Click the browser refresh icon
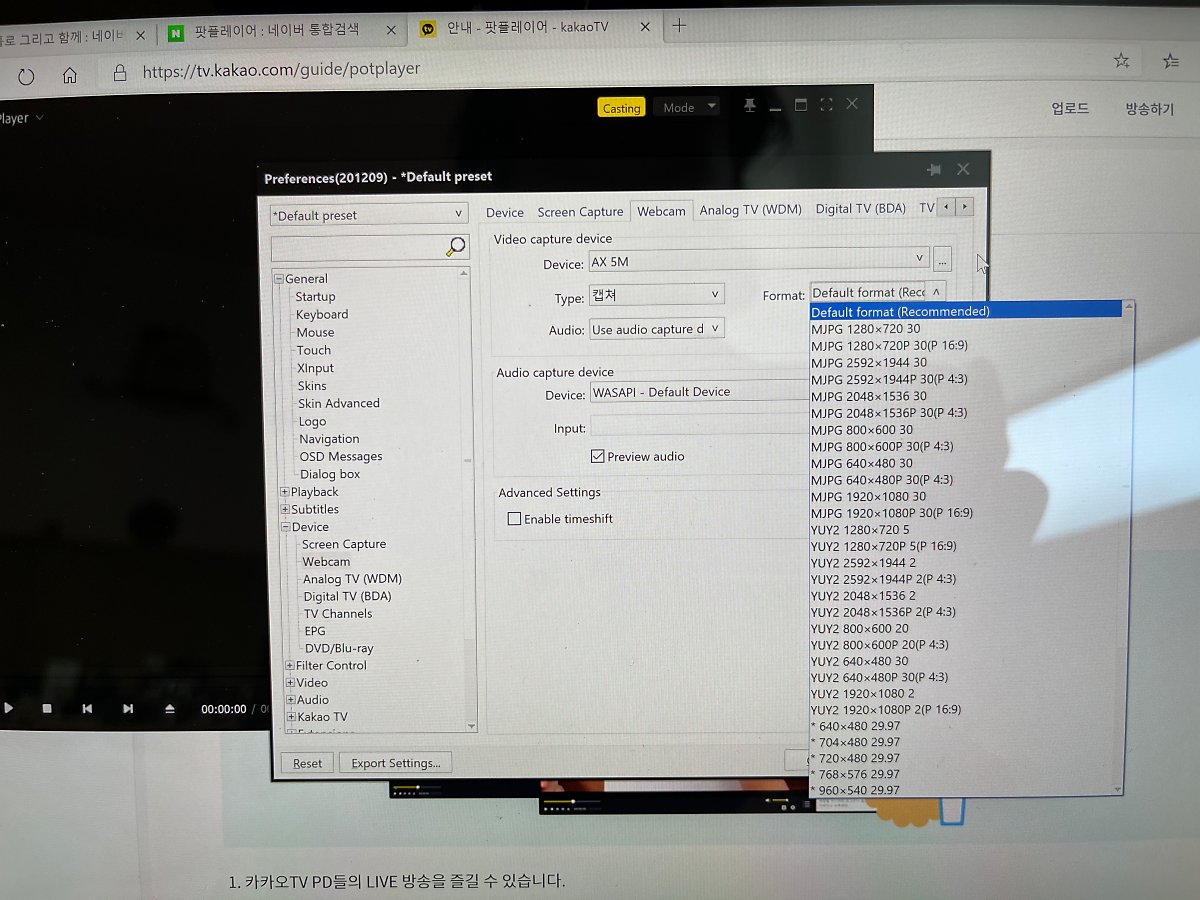This screenshot has height=900, width=1200. (x=26, y=76)
